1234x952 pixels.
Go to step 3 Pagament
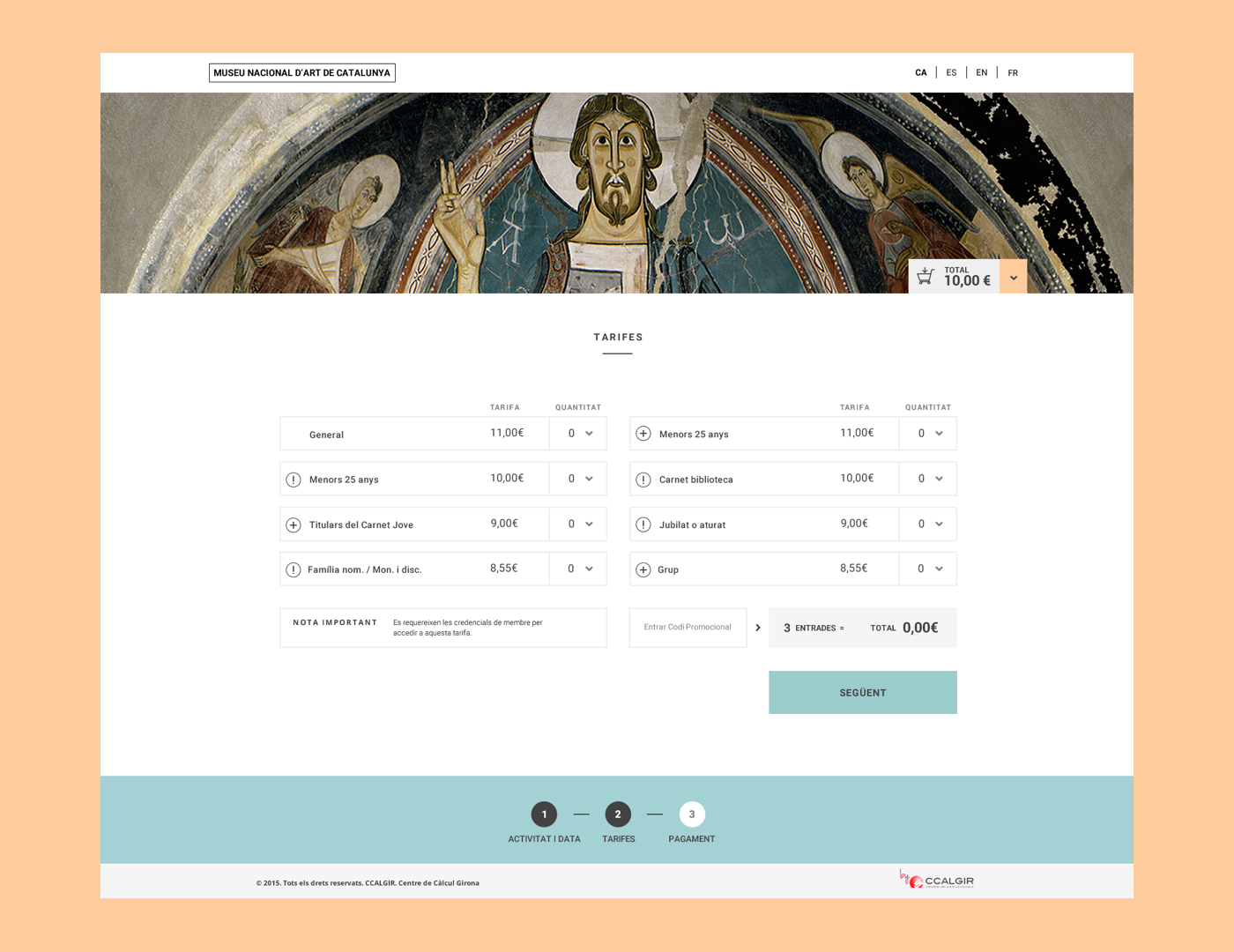pos(692,814)
